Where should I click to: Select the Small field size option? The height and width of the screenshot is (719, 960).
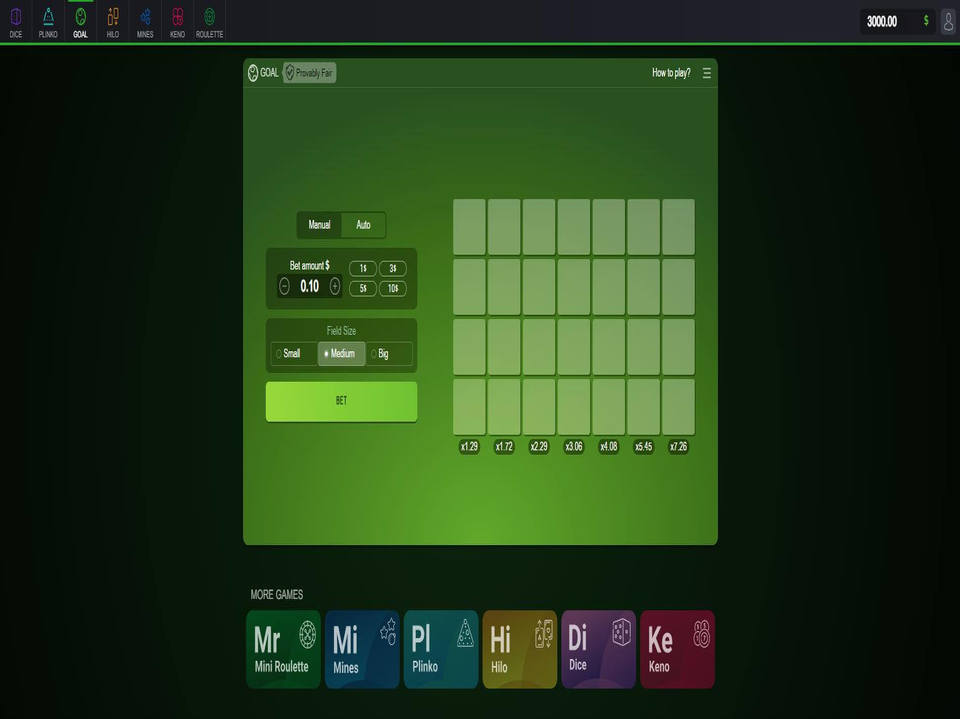coord(291,354)
